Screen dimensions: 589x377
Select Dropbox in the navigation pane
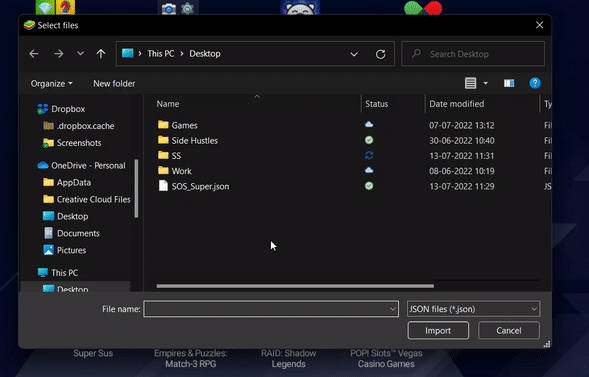click(61, 109)
